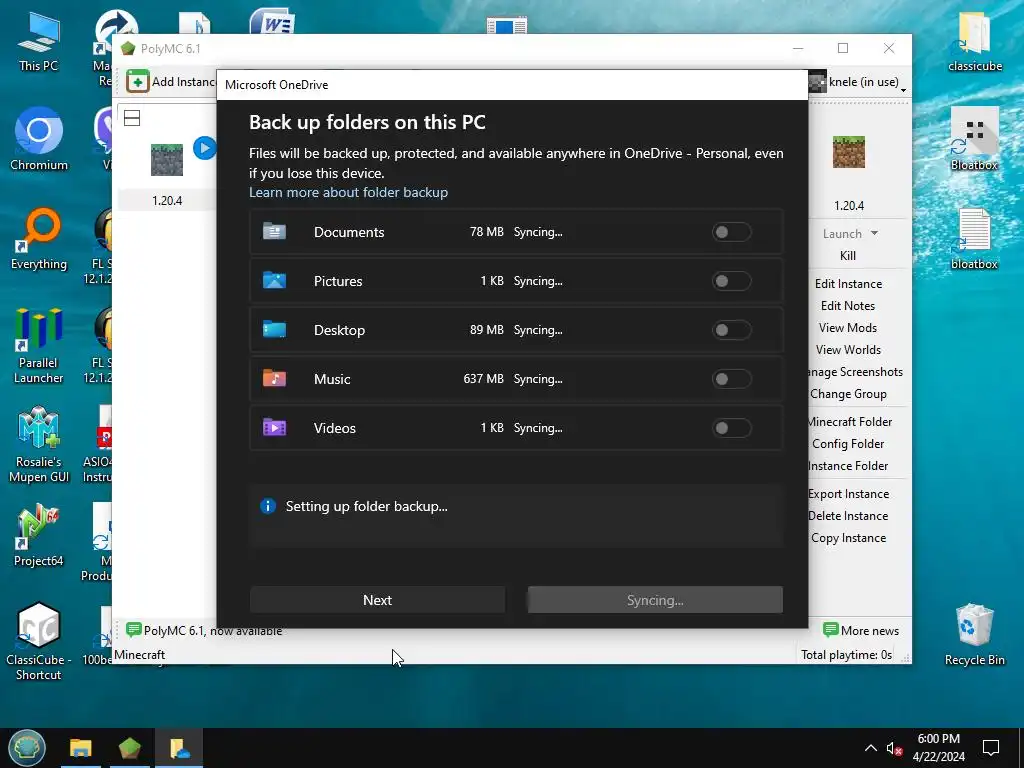Open classicube folder on desktop
This screenshot has height=768, width=1024.
click(974, 42)
